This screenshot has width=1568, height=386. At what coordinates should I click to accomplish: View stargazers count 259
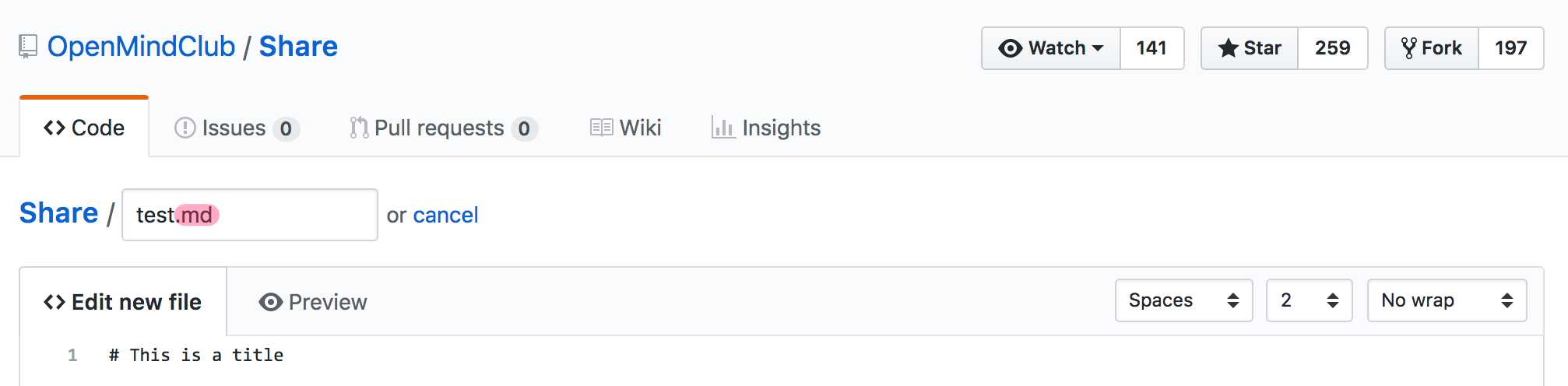tap(1332, 48)
